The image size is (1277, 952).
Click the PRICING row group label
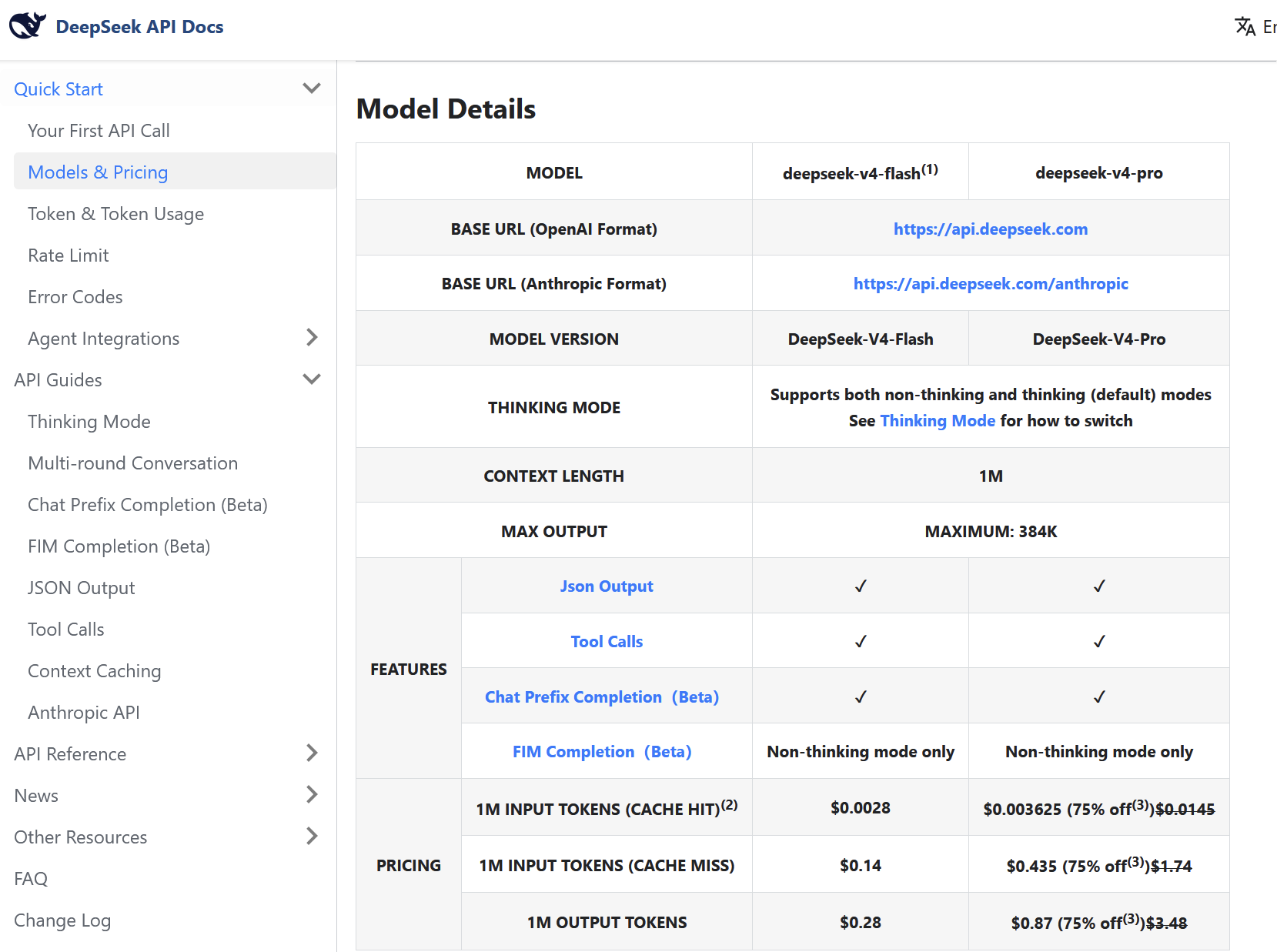409,865
